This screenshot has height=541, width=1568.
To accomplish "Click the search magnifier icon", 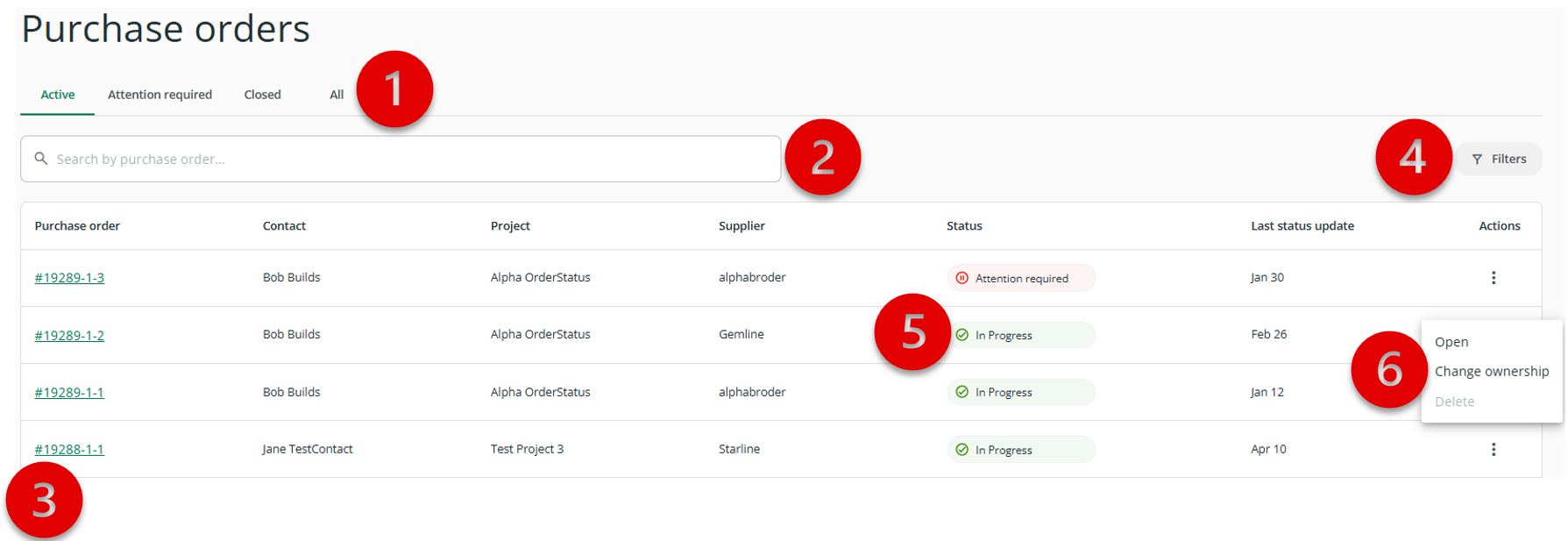I will tap(40, 159).
